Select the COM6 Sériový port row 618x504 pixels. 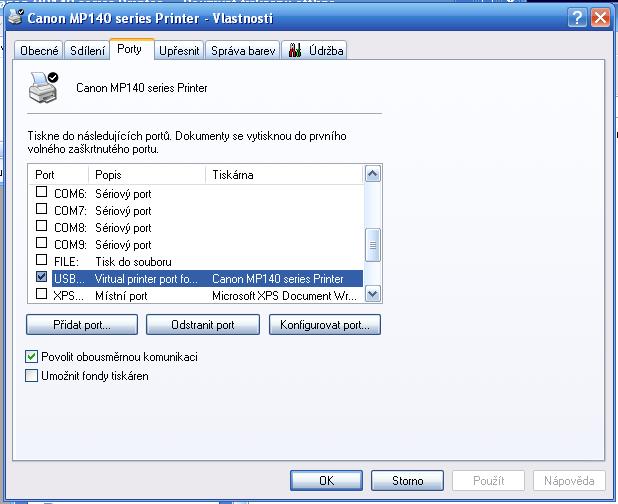pos(196,194)
